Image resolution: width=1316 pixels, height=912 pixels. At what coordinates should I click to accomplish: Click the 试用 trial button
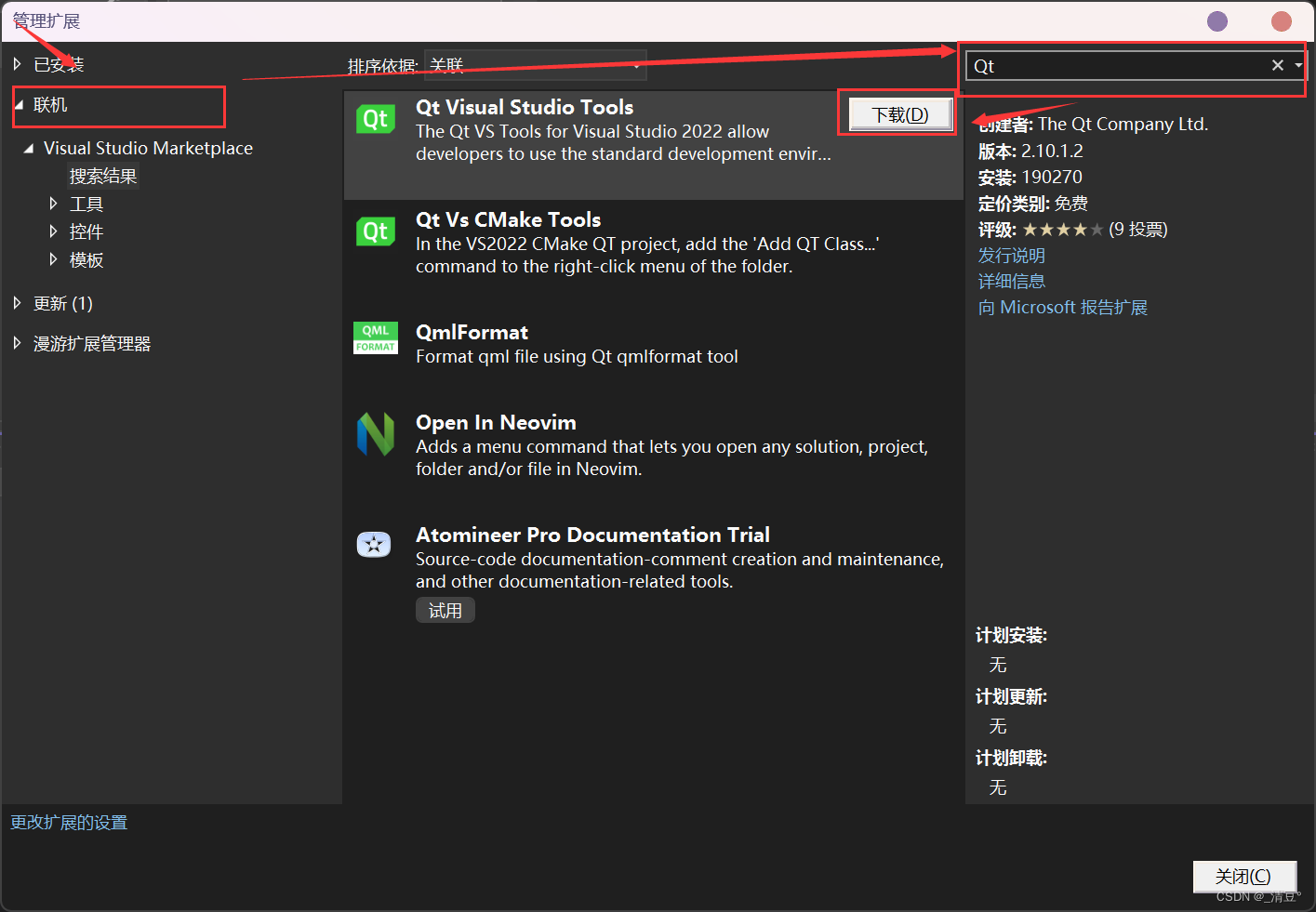(445, 610)
